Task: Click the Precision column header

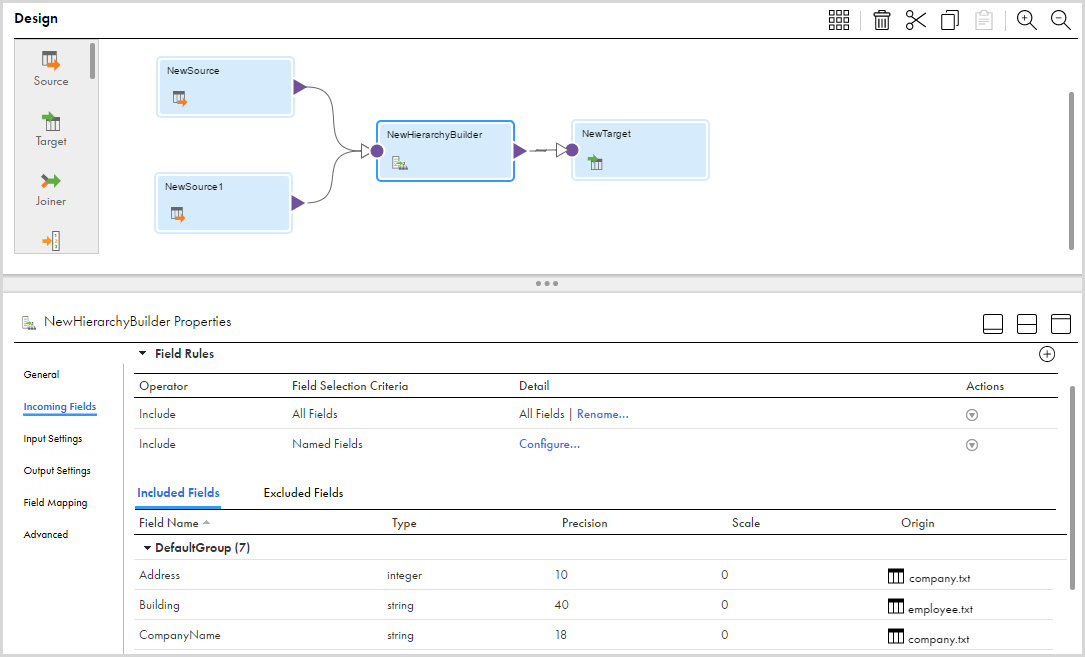Action: (585, 523)
